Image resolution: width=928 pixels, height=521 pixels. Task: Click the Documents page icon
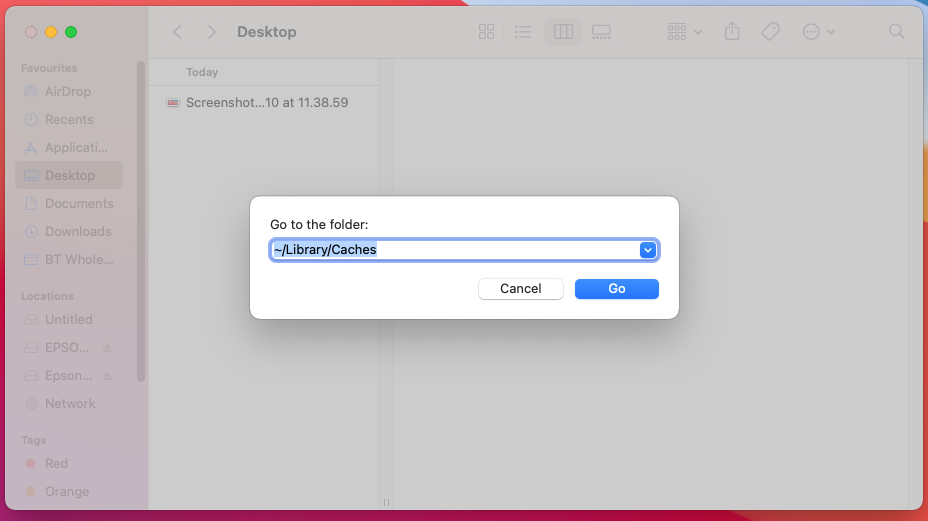[x=31, y=204]
